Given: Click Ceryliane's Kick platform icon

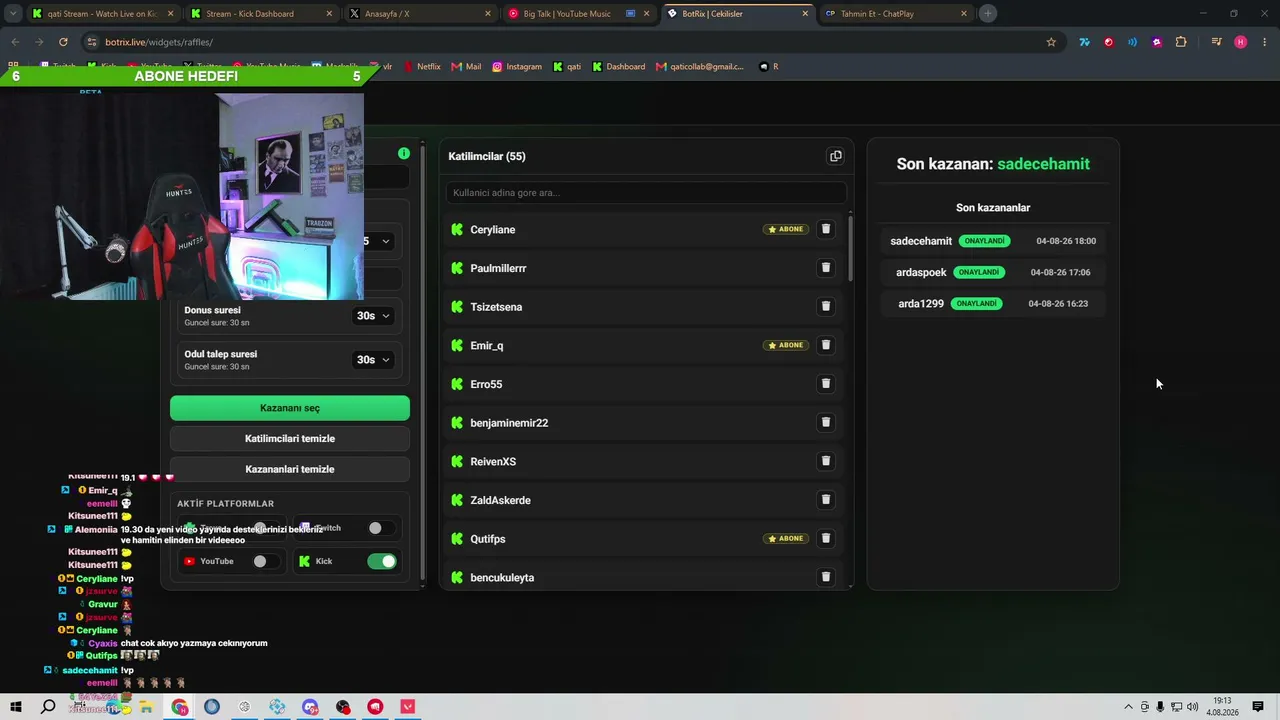Looking at the screenshot, I should pos(457,229).
